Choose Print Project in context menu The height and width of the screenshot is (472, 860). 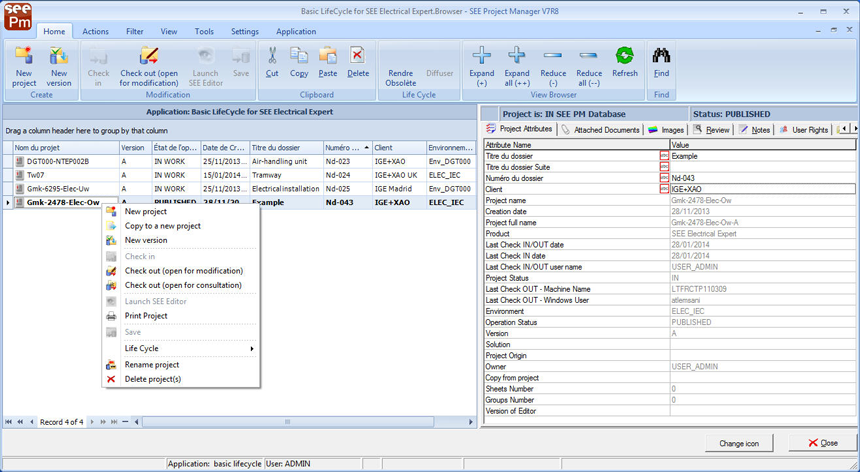click(x=146, y=316)
